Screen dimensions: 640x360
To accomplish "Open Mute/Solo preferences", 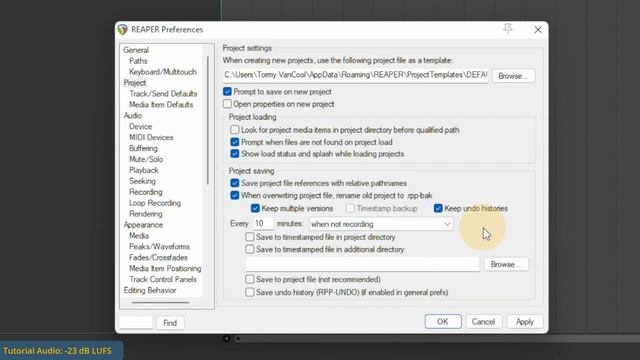I will 146,159.
